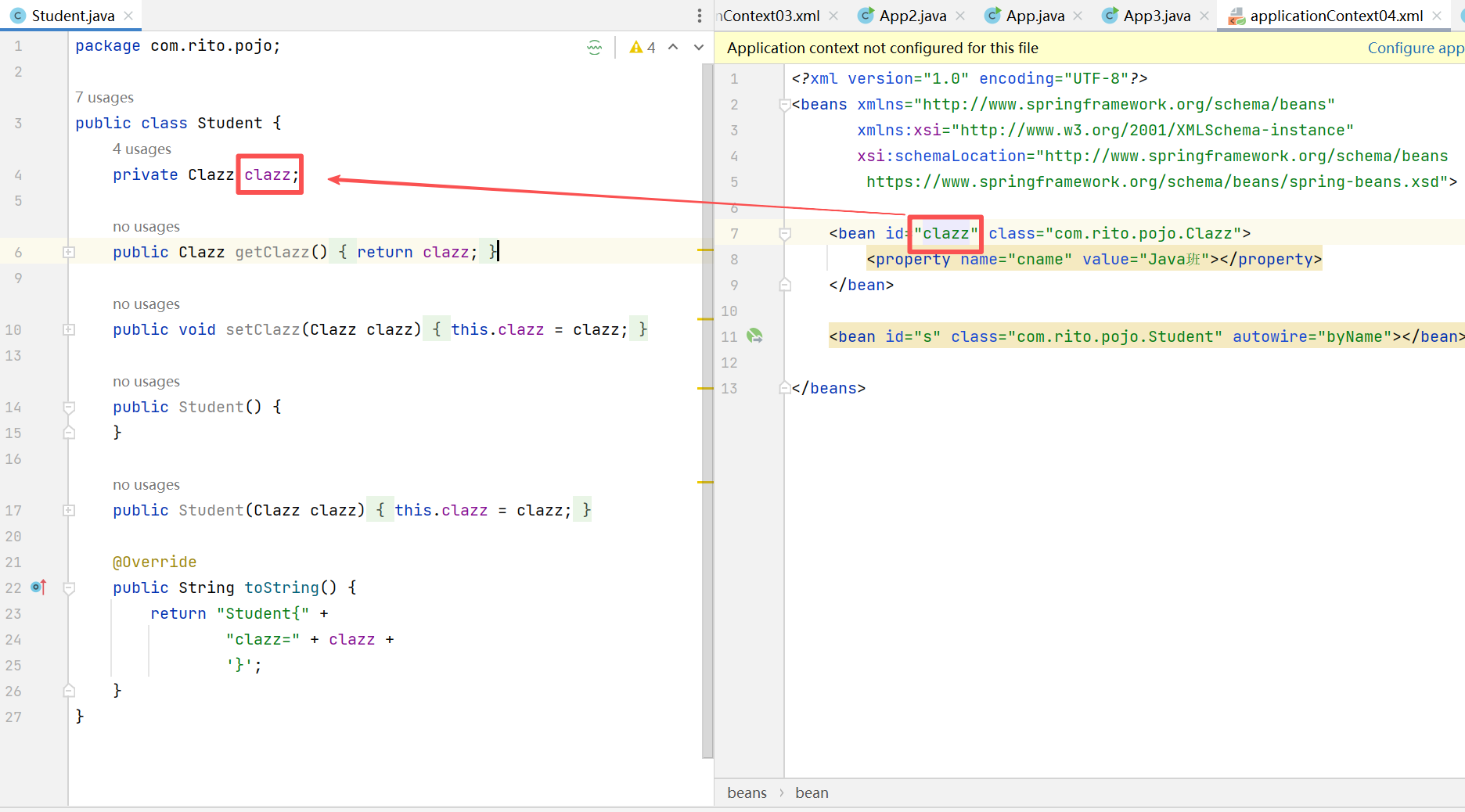Click the xsi:schemaLocation attribute
This screenshot has height=812, width=1465.
tap(1152, 156)
